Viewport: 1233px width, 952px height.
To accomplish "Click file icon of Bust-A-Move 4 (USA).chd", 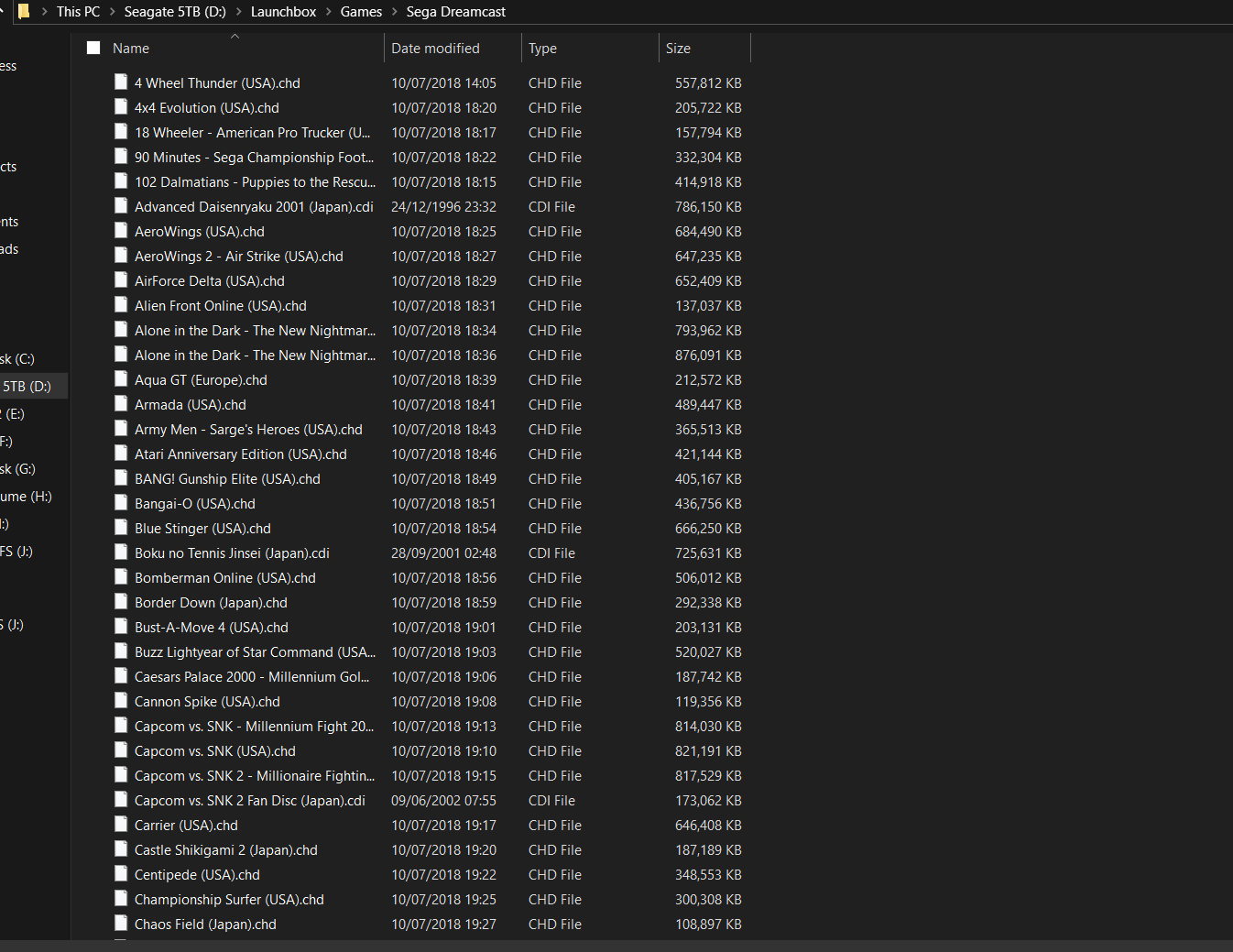I will pyautogui.click(x=121, y=626).
